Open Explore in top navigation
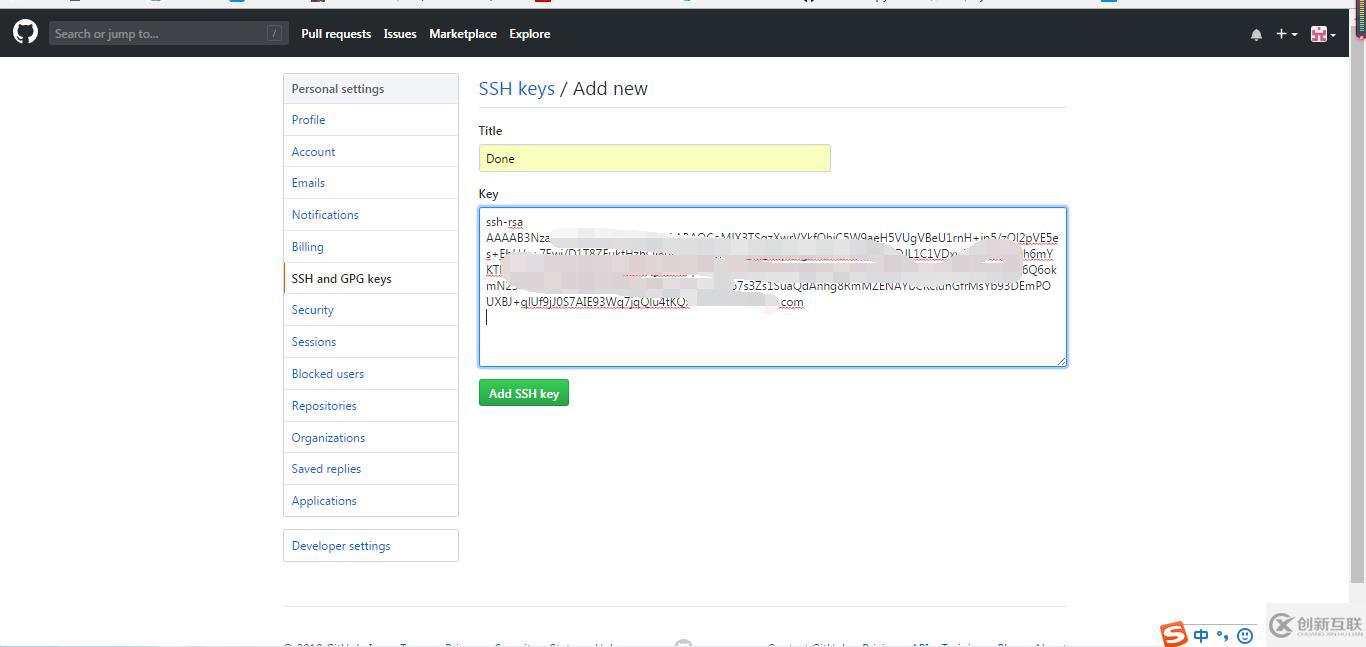Screen dimensions: 1366x647 (x=529, y=34)
